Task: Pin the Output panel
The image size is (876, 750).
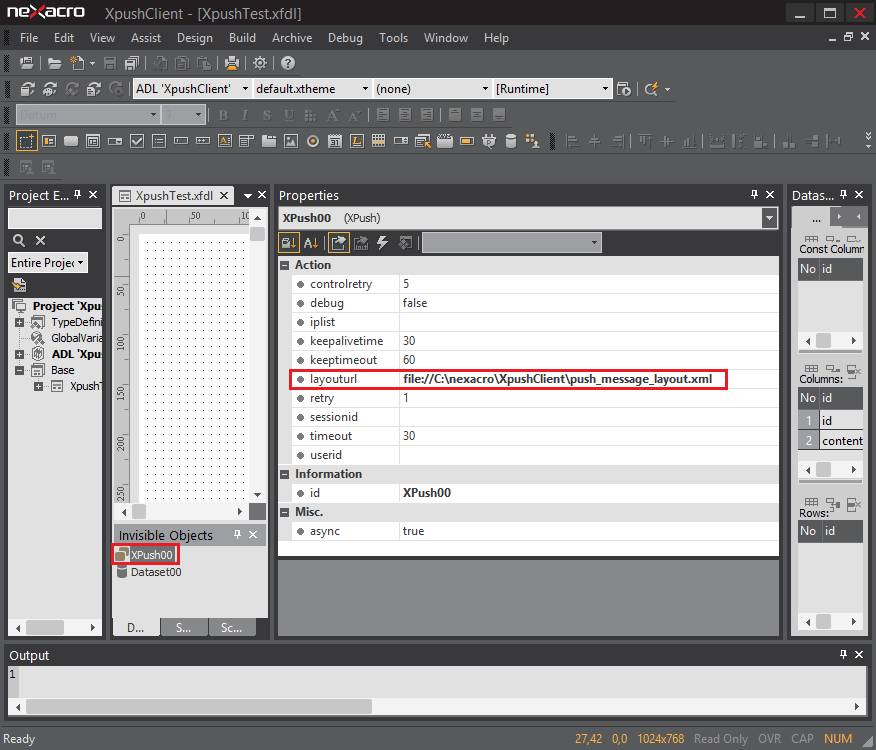Action: (x=844, y=654)
